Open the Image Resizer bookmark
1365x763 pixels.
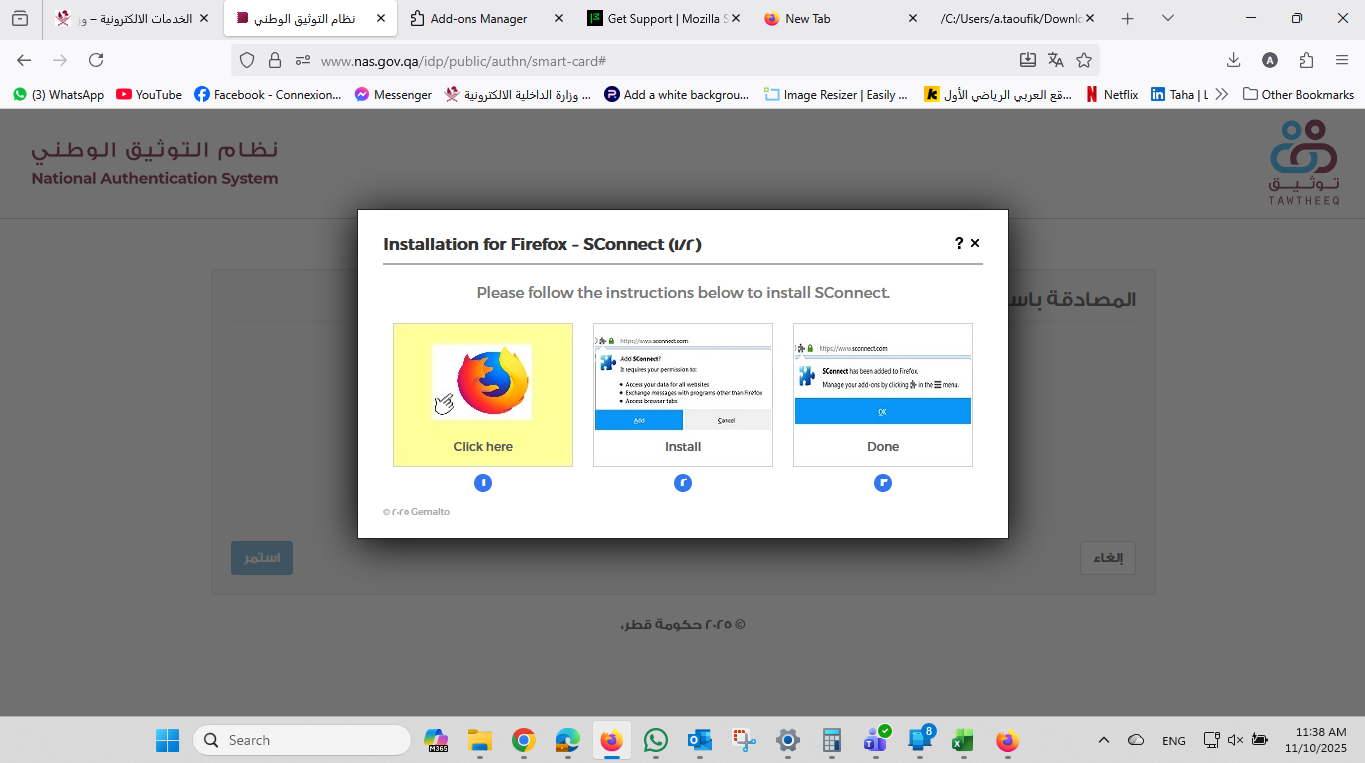836,94
